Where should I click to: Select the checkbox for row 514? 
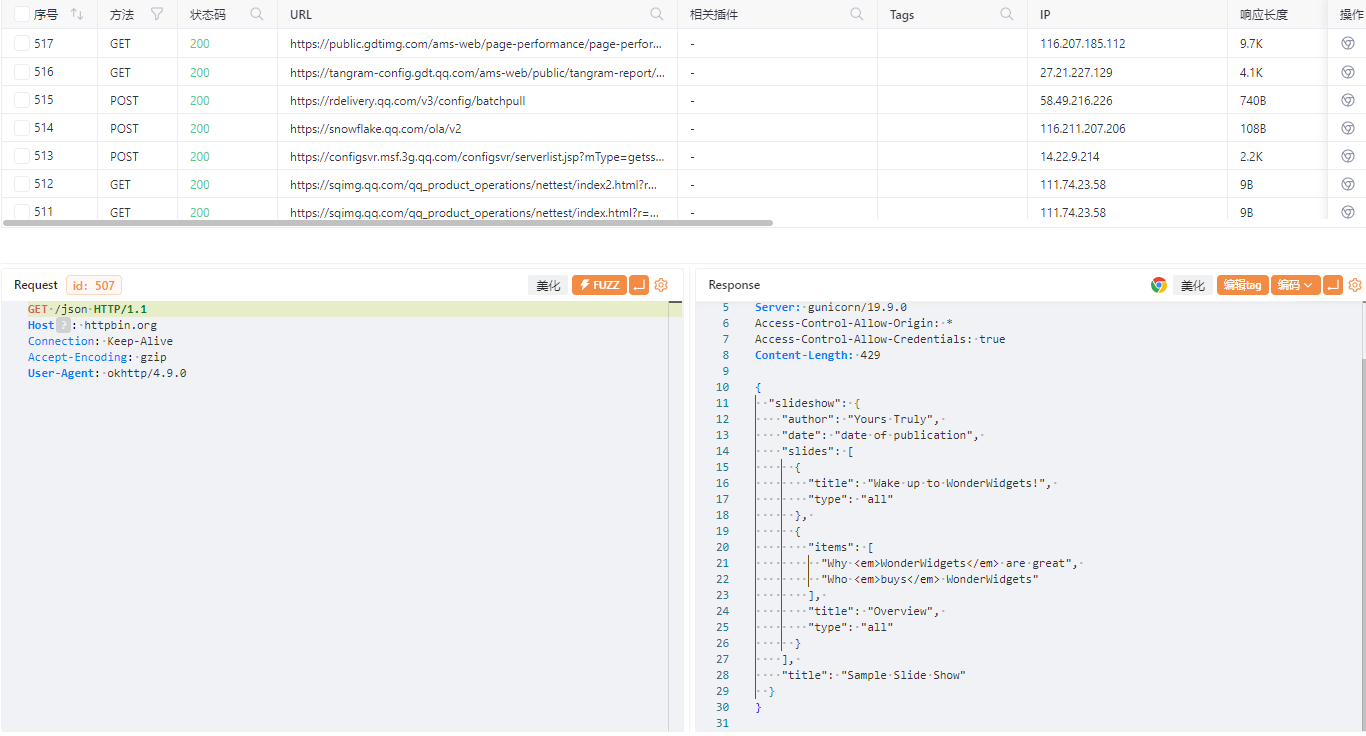tap(22, 128)
